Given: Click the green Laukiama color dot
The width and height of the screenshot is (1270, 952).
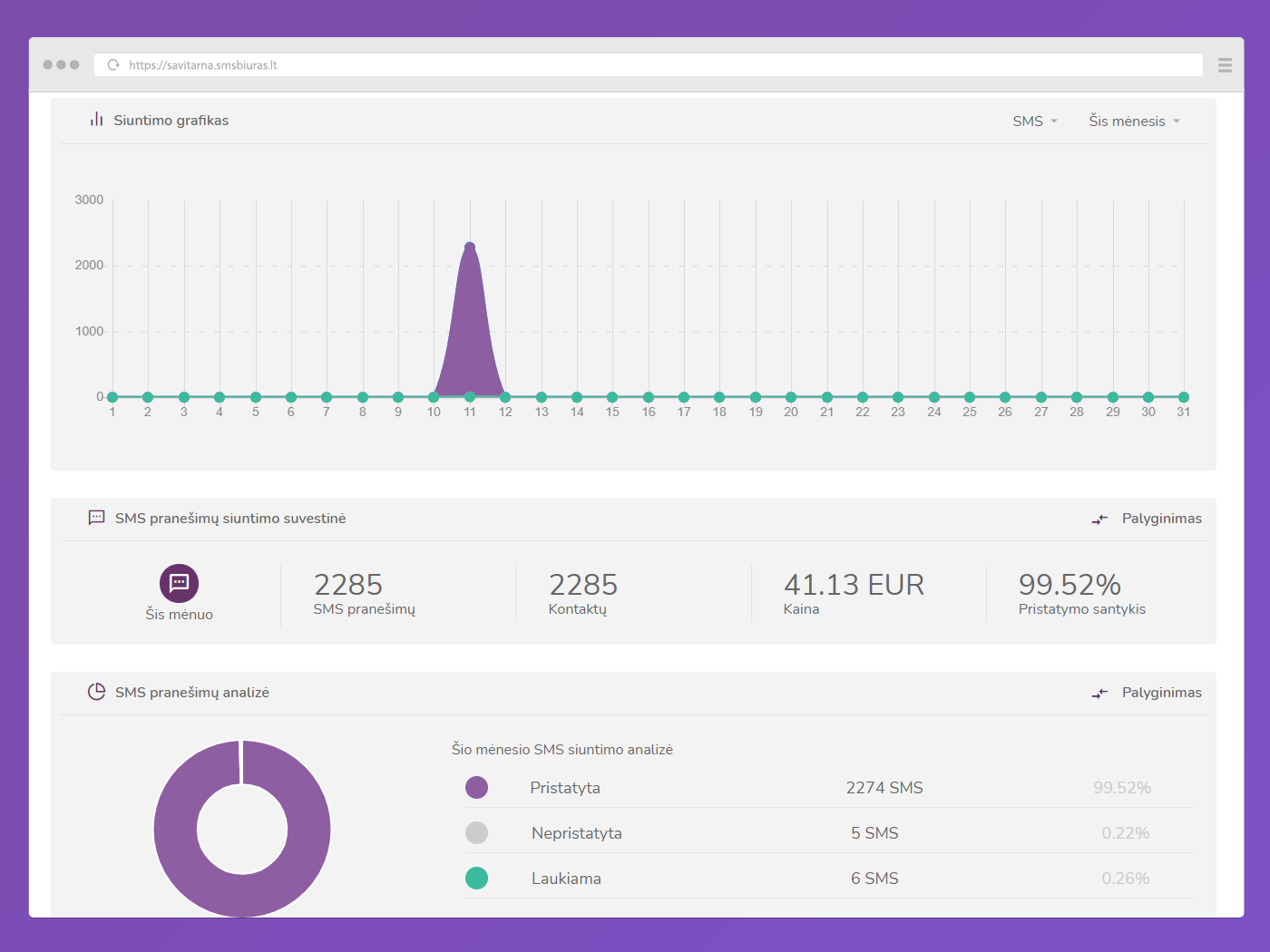Looking at the screenshot, I should (476, 878).
